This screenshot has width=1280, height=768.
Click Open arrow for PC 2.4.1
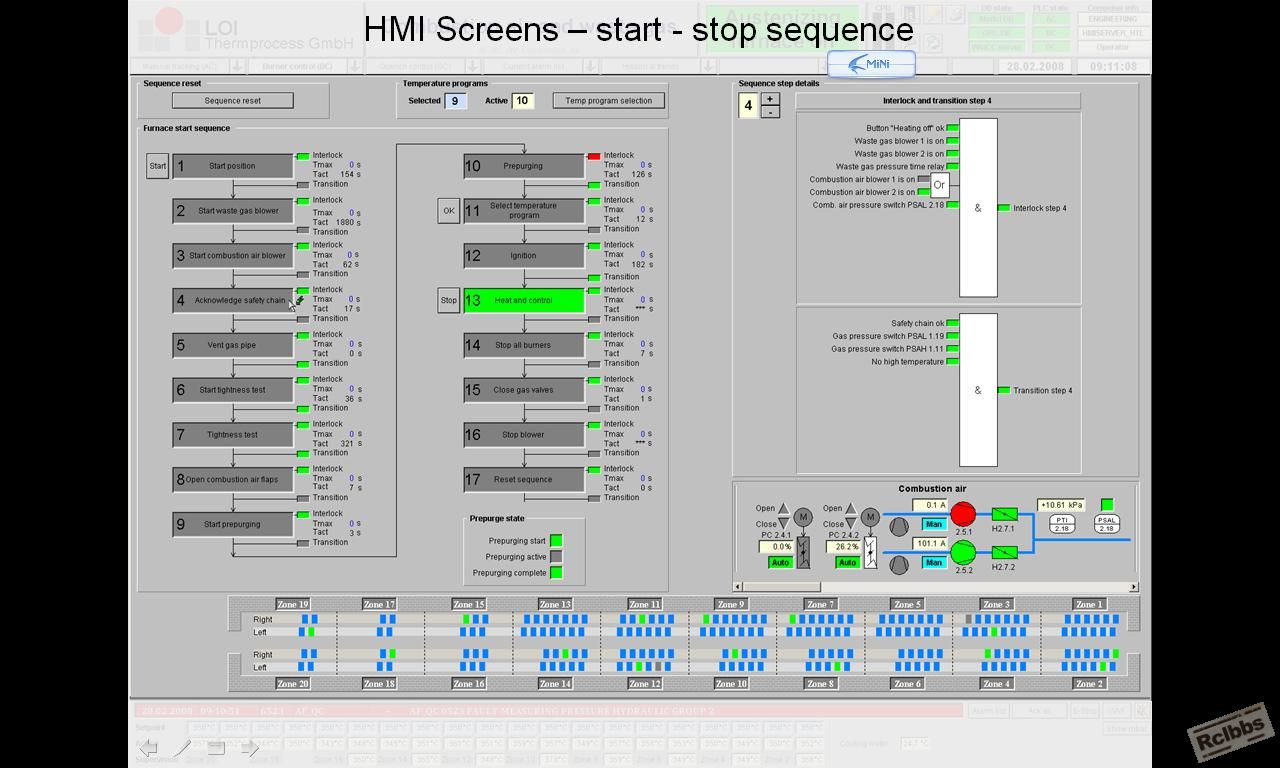(783, 508)
